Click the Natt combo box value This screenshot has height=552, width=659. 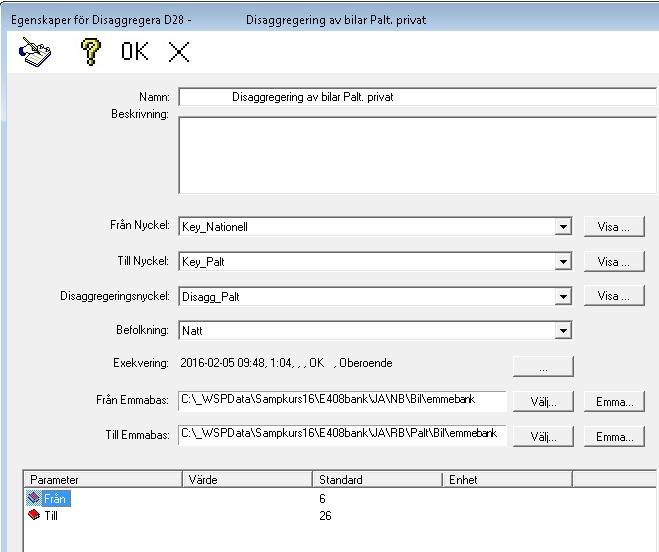click(x=375, y=330)
